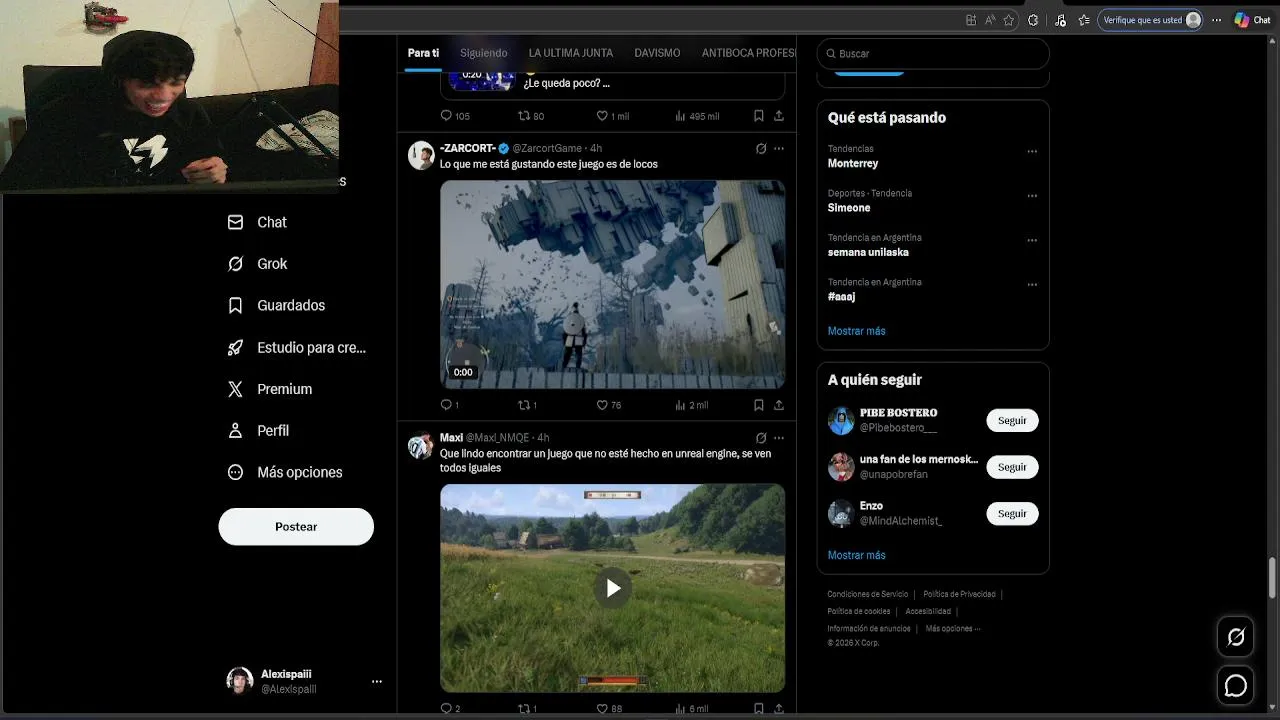Open the Simeone trend
This screenshot has height=720, width=1280.
(x=849, y=208)
